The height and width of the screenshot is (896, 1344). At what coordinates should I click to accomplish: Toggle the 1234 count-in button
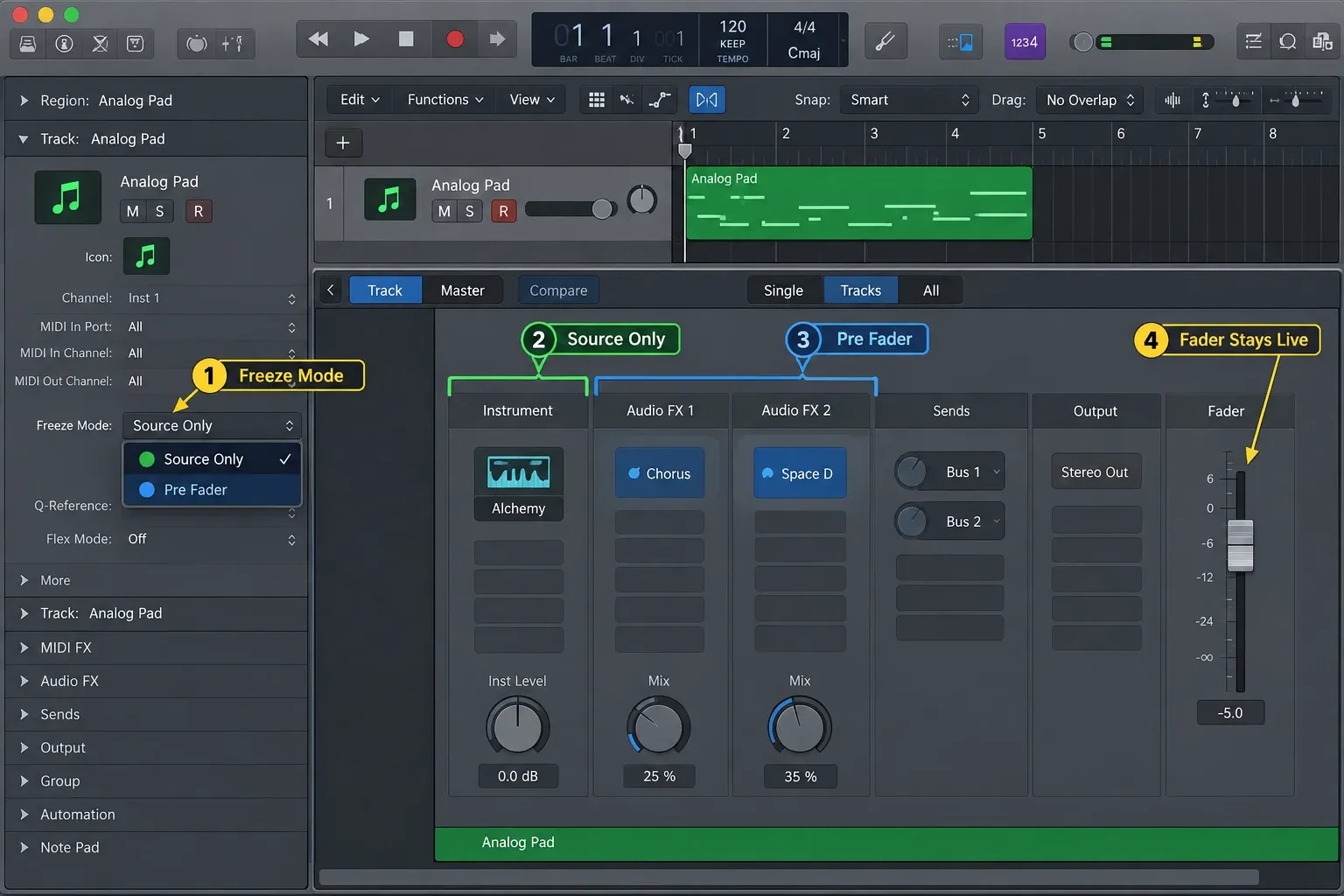pos(1025,42)
